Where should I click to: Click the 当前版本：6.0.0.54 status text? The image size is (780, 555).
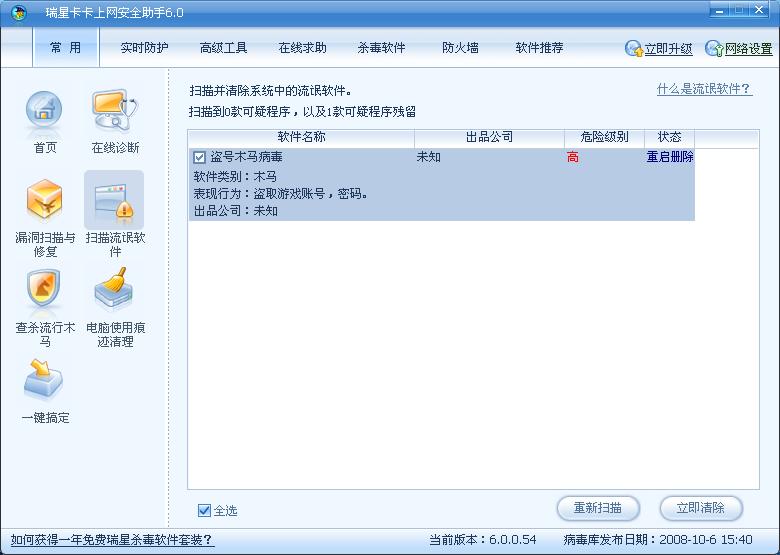[x=483, y=540]
